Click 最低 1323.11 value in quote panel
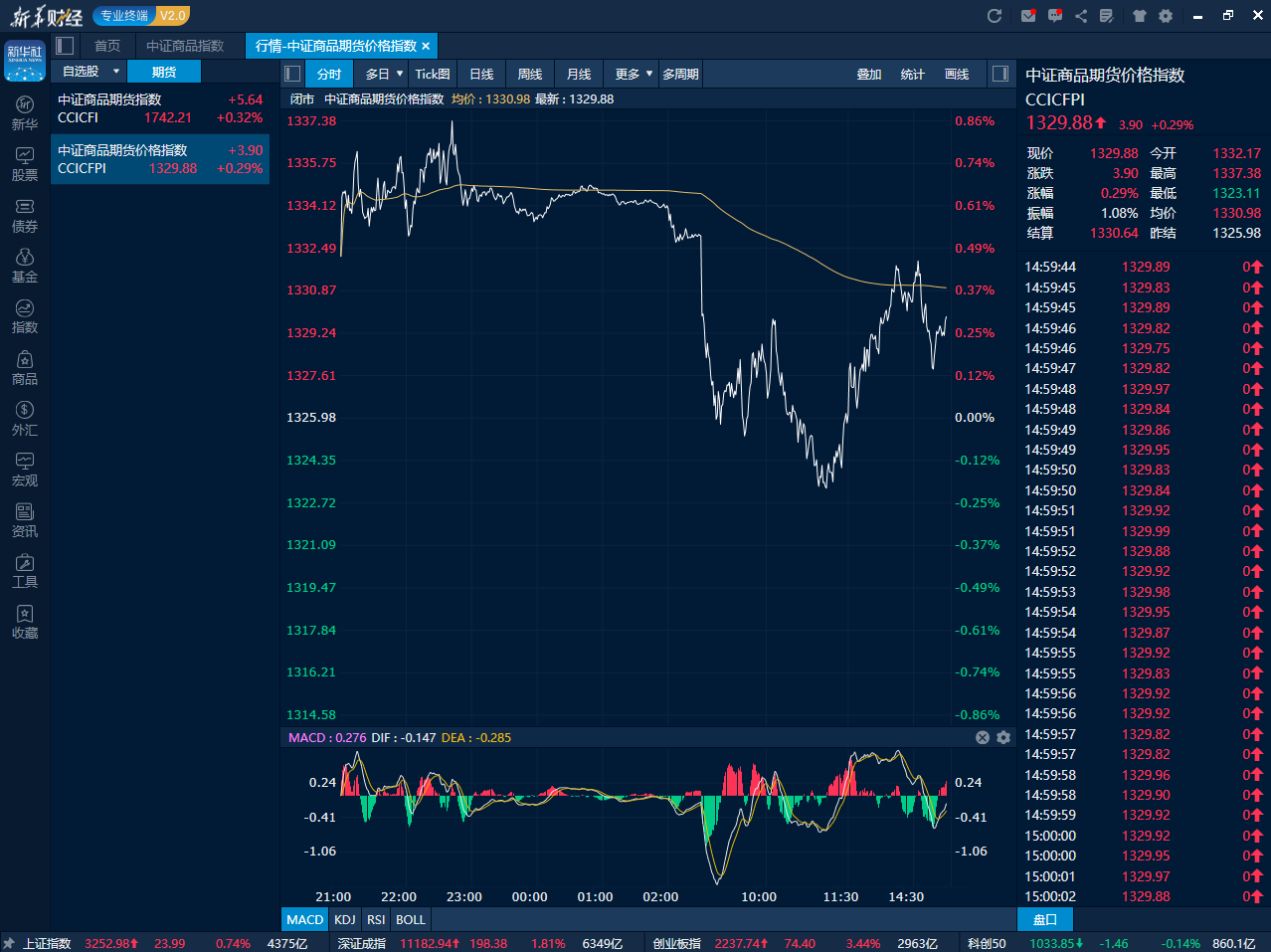The image size is (1271, 952). [x=1236, y=193]
